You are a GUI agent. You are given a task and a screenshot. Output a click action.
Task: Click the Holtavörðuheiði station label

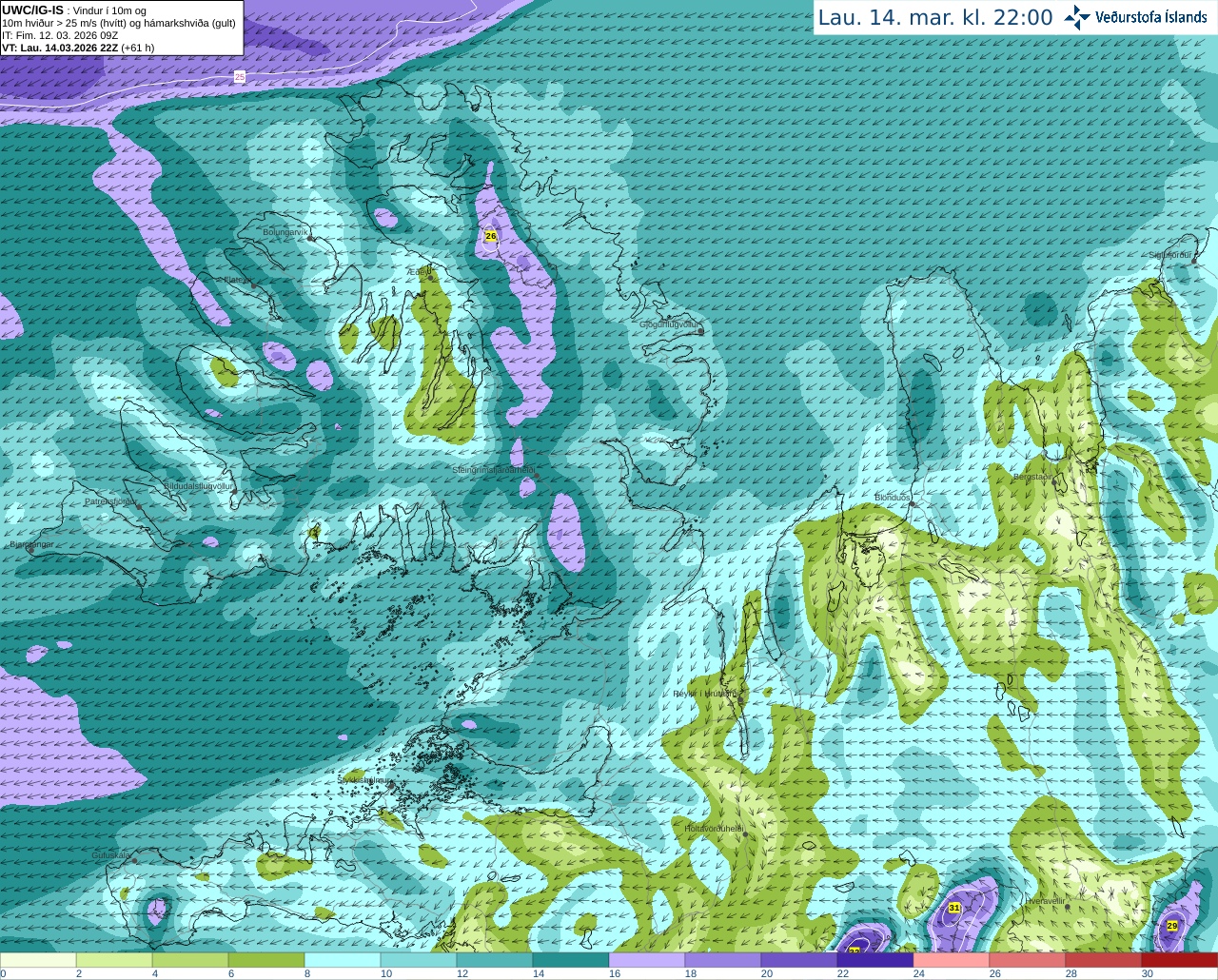[714, 829]
